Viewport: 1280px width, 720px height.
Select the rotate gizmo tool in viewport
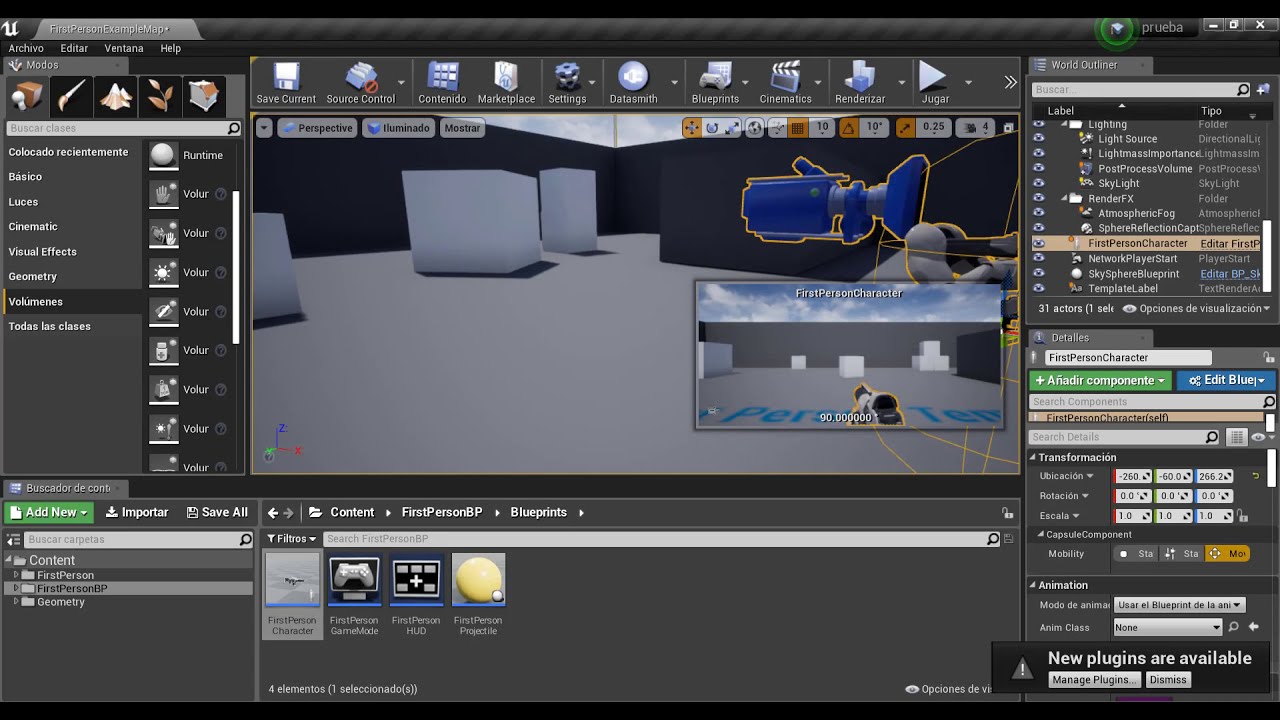point(712,128)
